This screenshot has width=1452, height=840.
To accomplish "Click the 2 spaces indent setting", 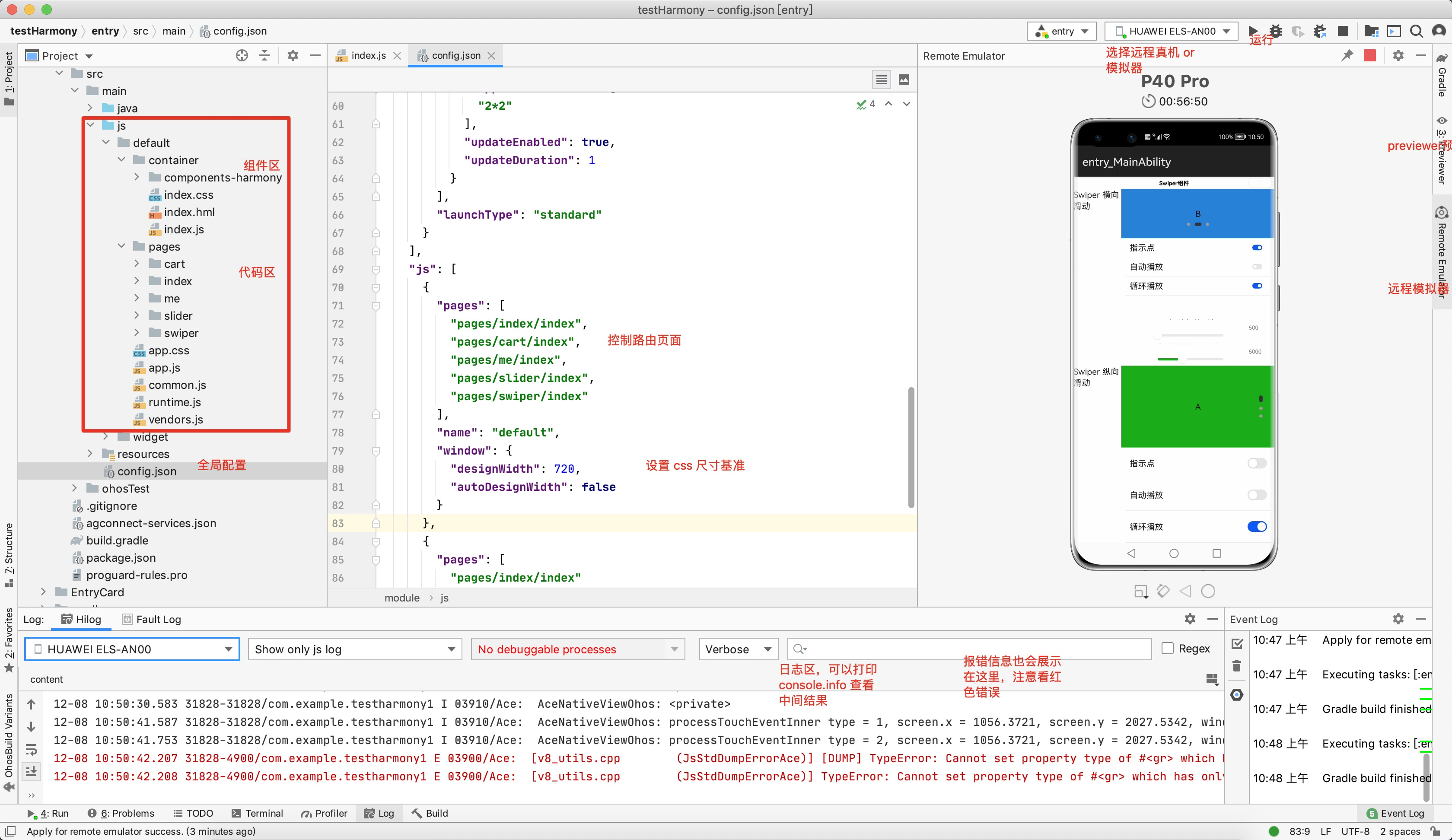I will (x=1400, y=831).
